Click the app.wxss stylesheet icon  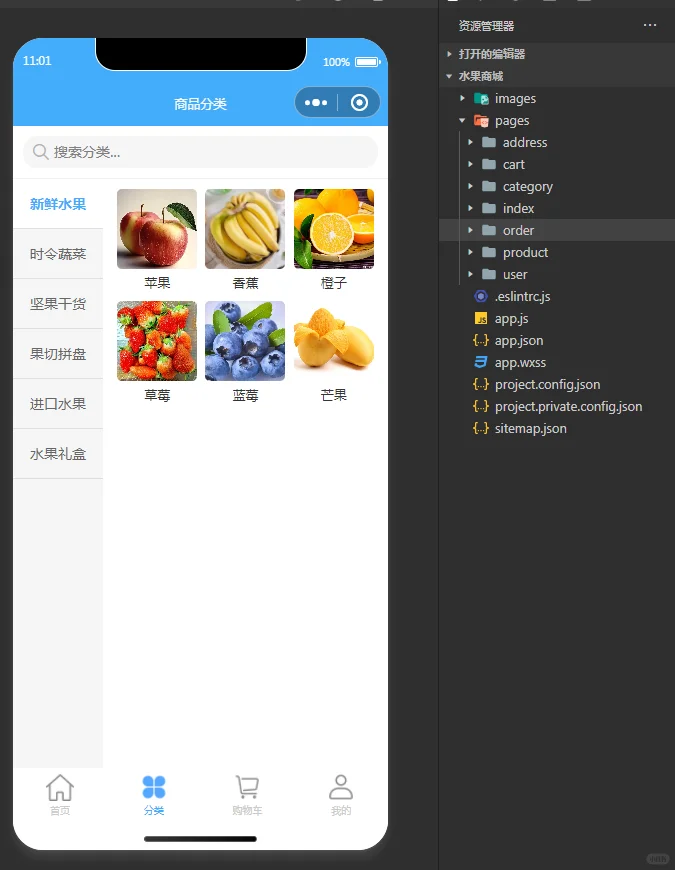[x=481, y=362]
